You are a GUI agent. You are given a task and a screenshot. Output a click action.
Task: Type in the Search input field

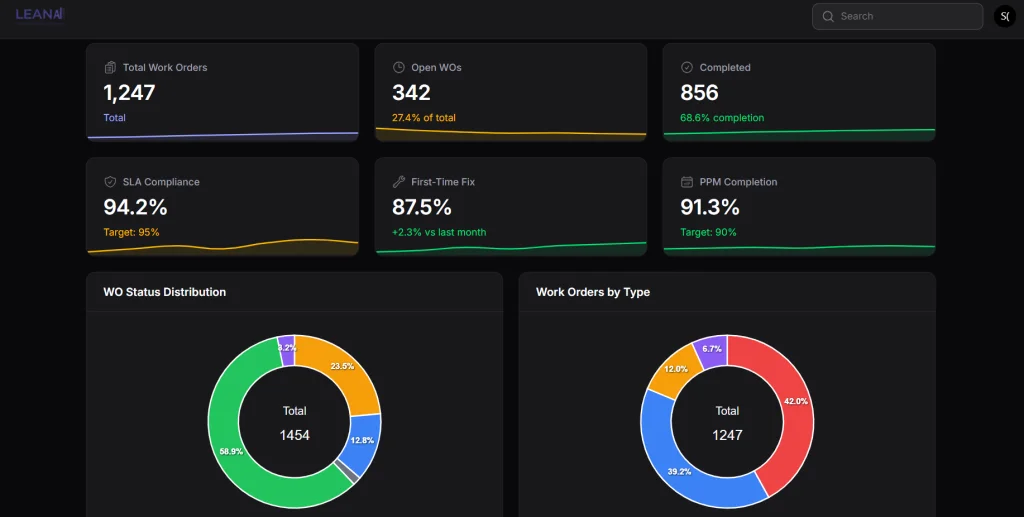click(x=905, y=17)
